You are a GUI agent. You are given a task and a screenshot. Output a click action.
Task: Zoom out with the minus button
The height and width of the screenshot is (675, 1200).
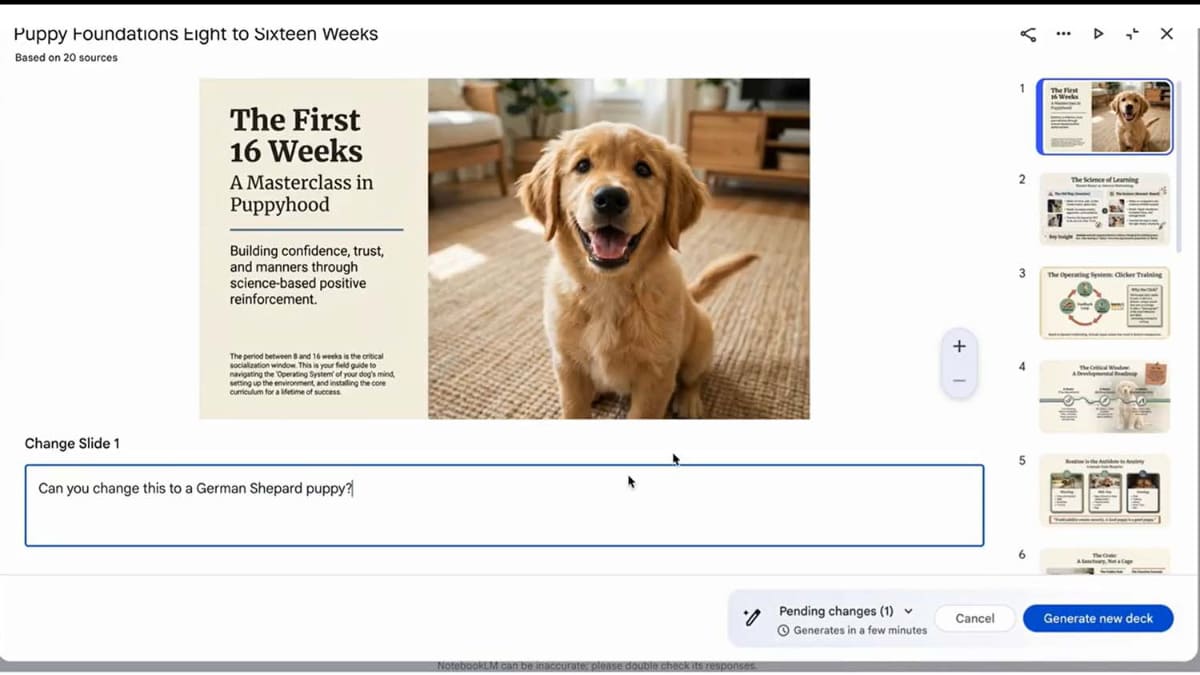(959, 381)
